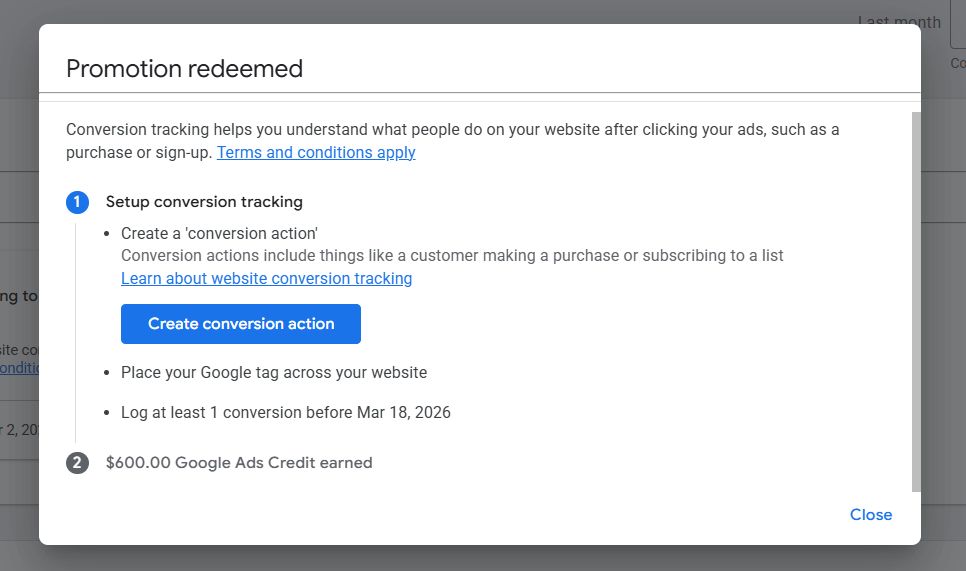Click the partially hidden conditions link behind dialog
The width and height of the screenshot is (966, 571).
coord(19,368)
